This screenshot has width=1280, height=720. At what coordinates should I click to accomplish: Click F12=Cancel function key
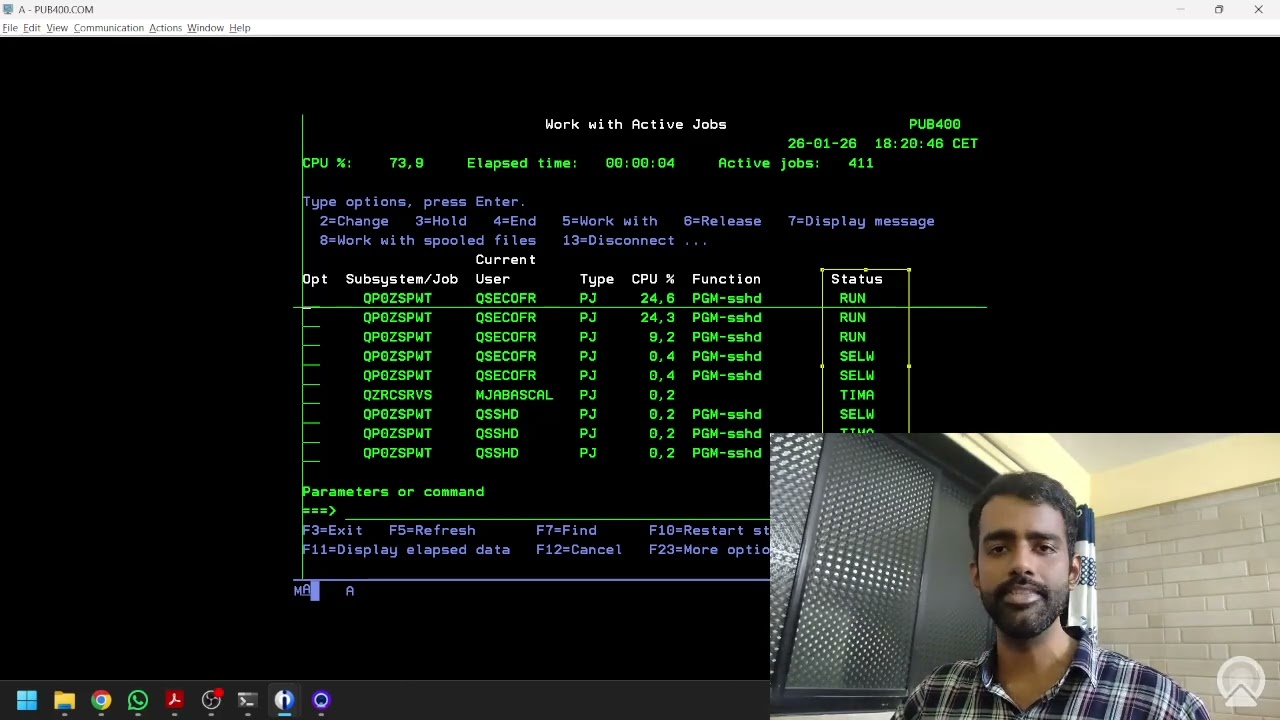click(x=579, y=550)
